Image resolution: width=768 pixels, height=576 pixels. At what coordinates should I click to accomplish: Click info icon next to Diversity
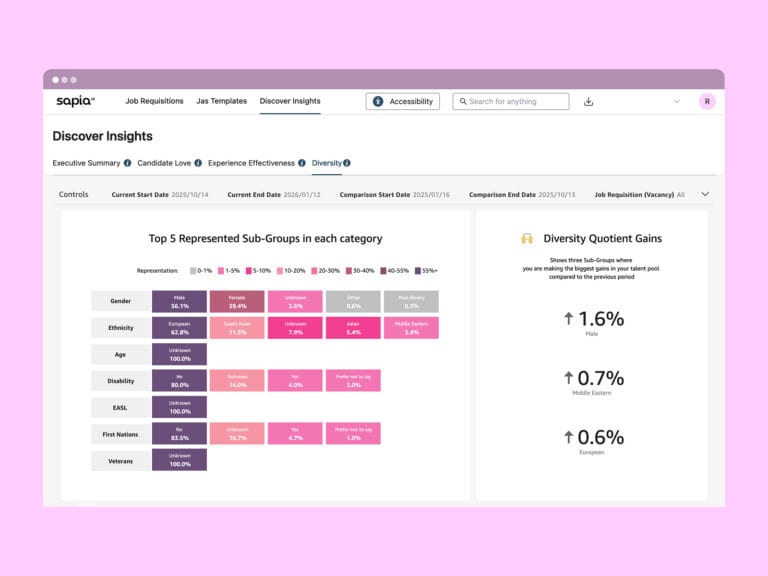click(347, 163)
